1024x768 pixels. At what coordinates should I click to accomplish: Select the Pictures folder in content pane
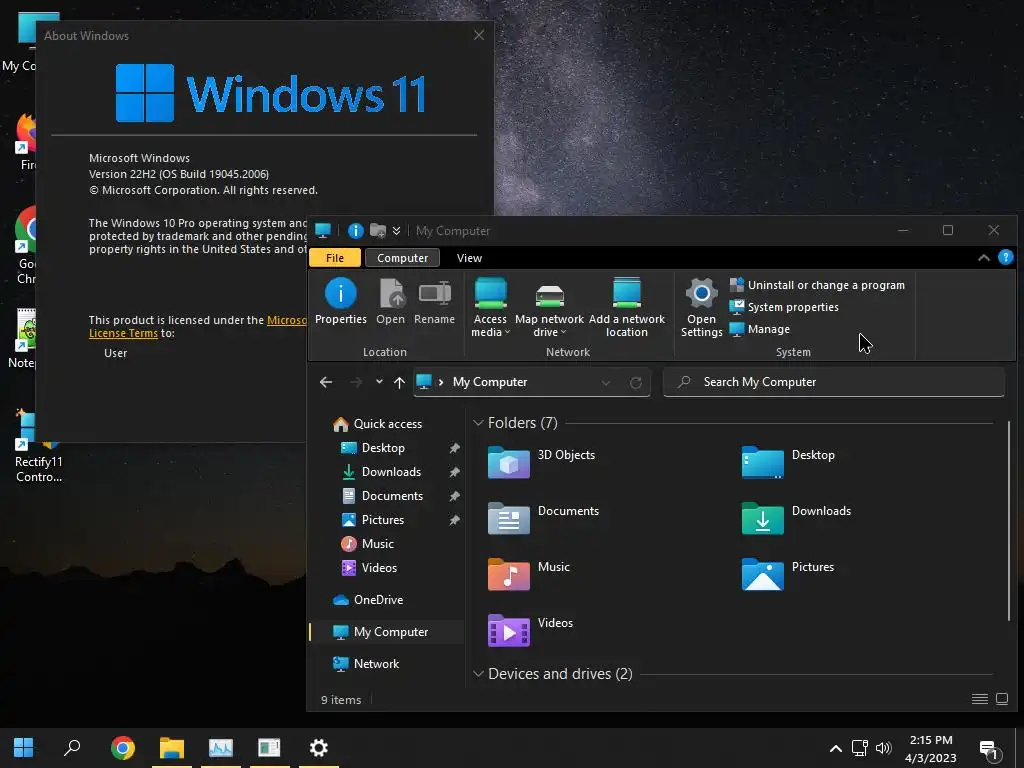788,573
